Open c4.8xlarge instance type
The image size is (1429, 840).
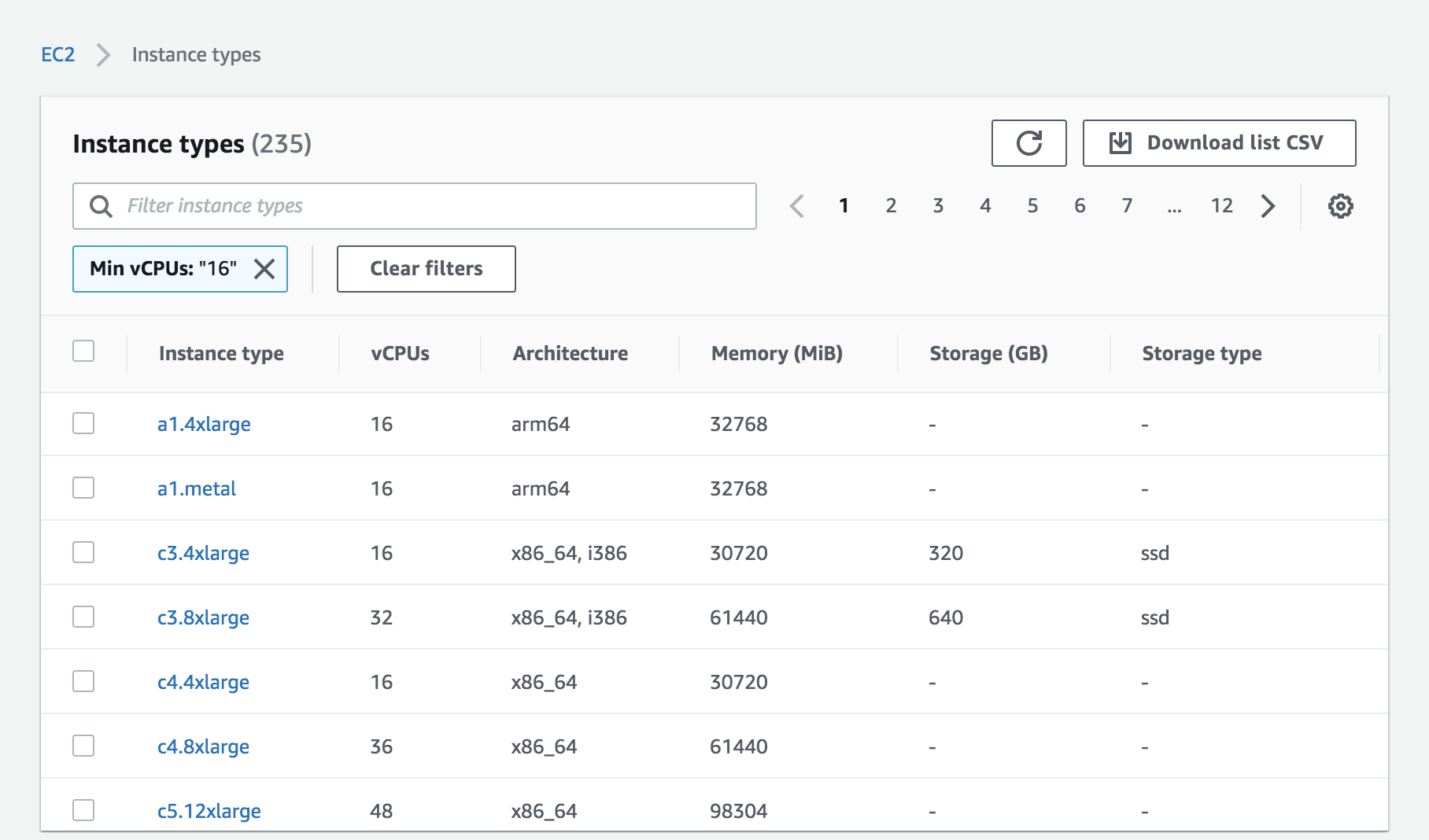pyautogui.click(x=203, y=746)
